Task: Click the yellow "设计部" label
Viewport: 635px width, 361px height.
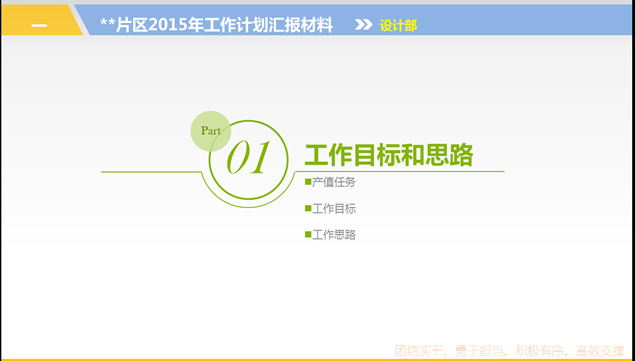Action: (398, 26)
